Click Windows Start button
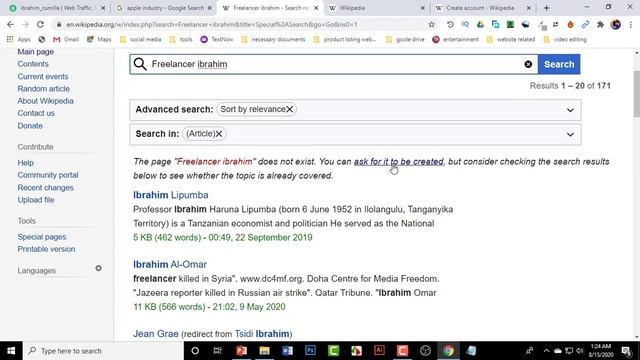640x360 pixels. 11,351
